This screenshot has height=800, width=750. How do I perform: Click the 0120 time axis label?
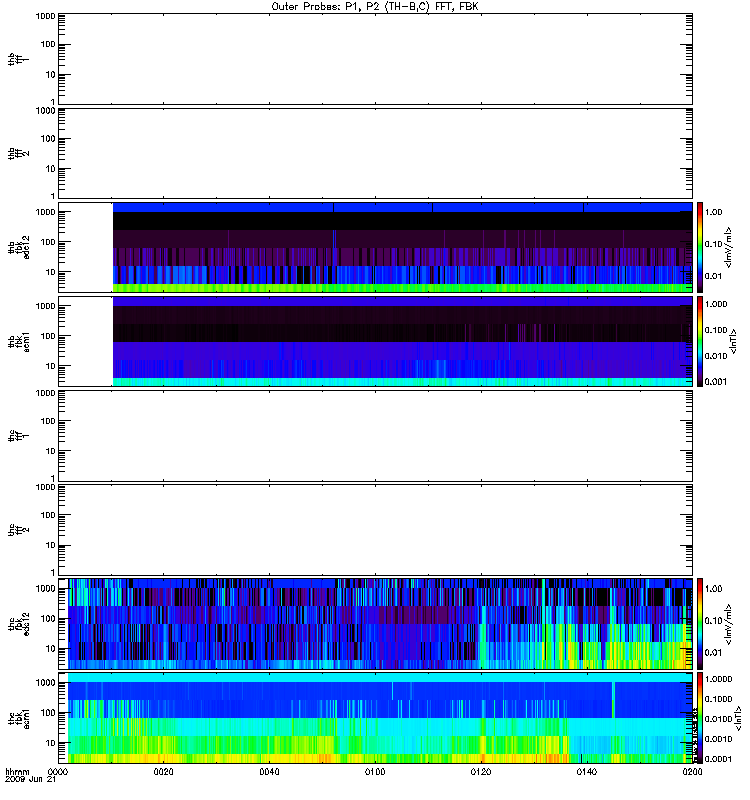481,773
